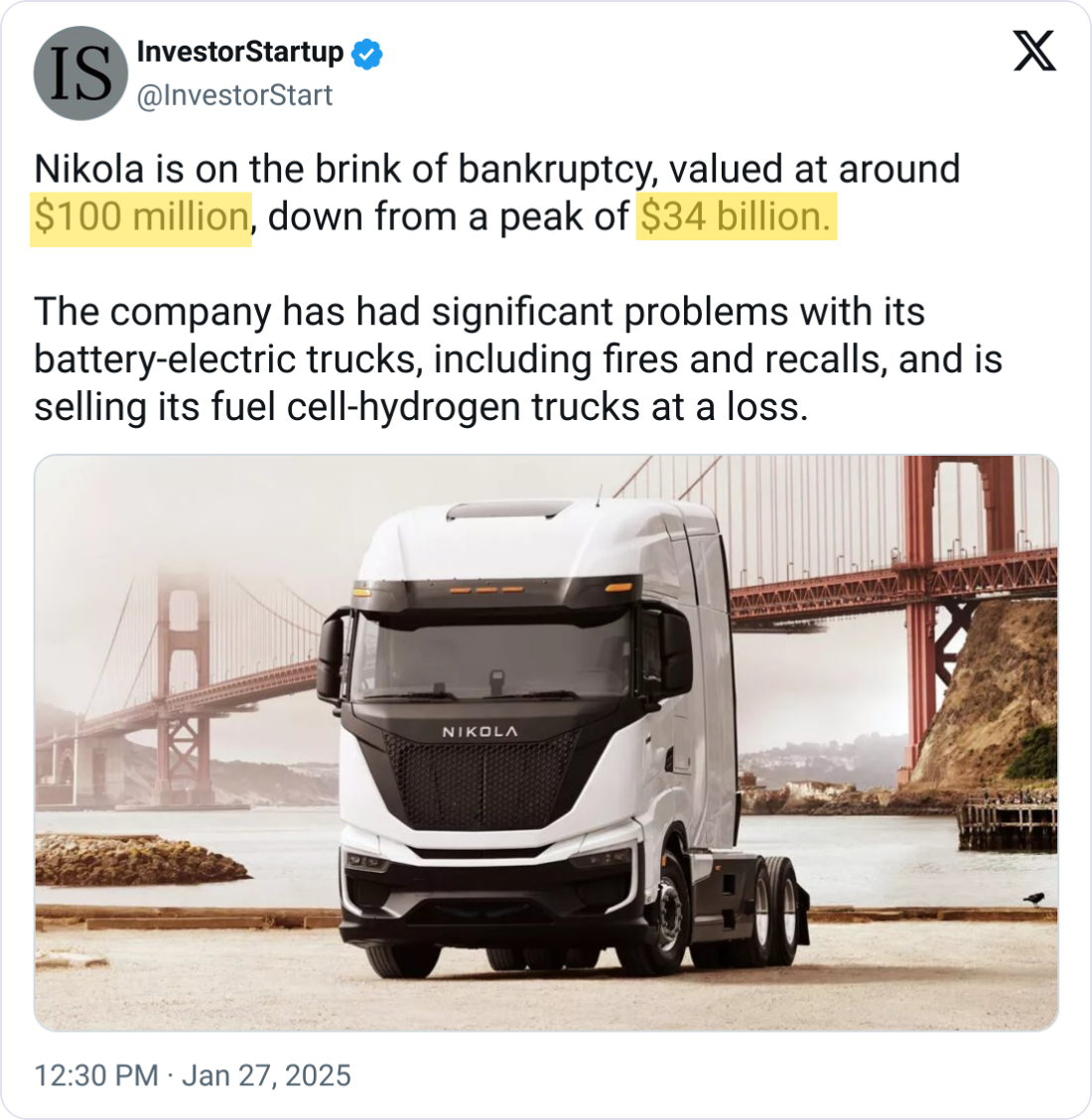Click the 12:30 PM timestamp
The height and width of the screenshot is (1120, 1092).
point(95,1075)
